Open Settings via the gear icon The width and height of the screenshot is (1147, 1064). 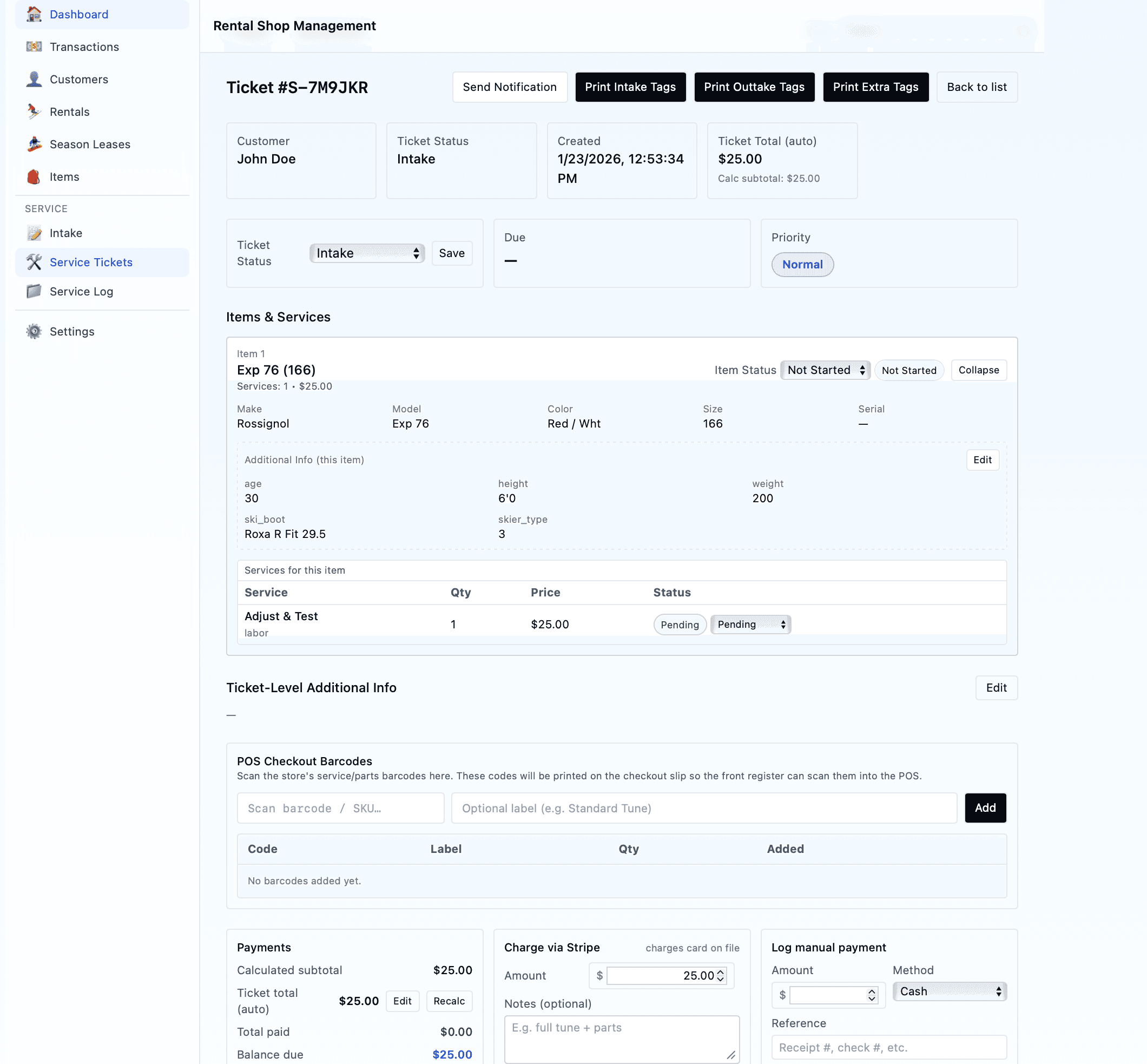[x=34, y=331]
